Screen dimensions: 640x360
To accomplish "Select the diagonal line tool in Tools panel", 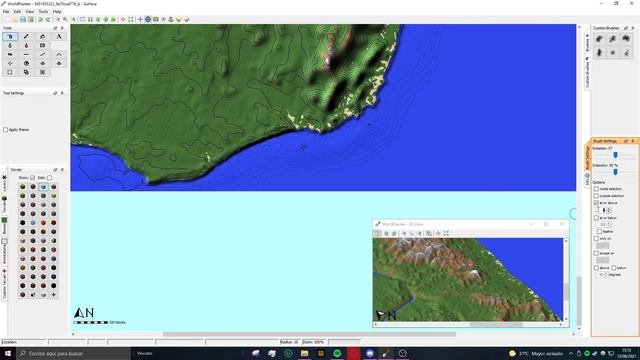I will [x=42, y=55].
